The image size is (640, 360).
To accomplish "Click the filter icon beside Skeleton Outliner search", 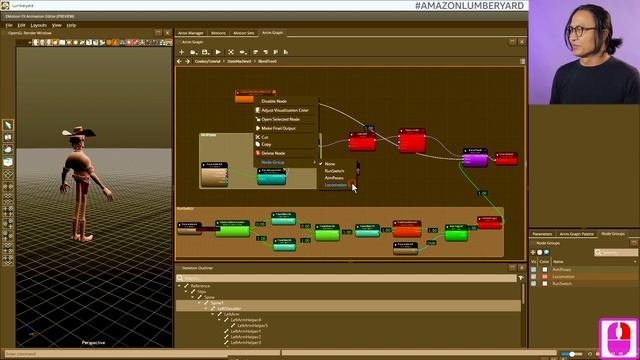I will (x=521, y=278).
